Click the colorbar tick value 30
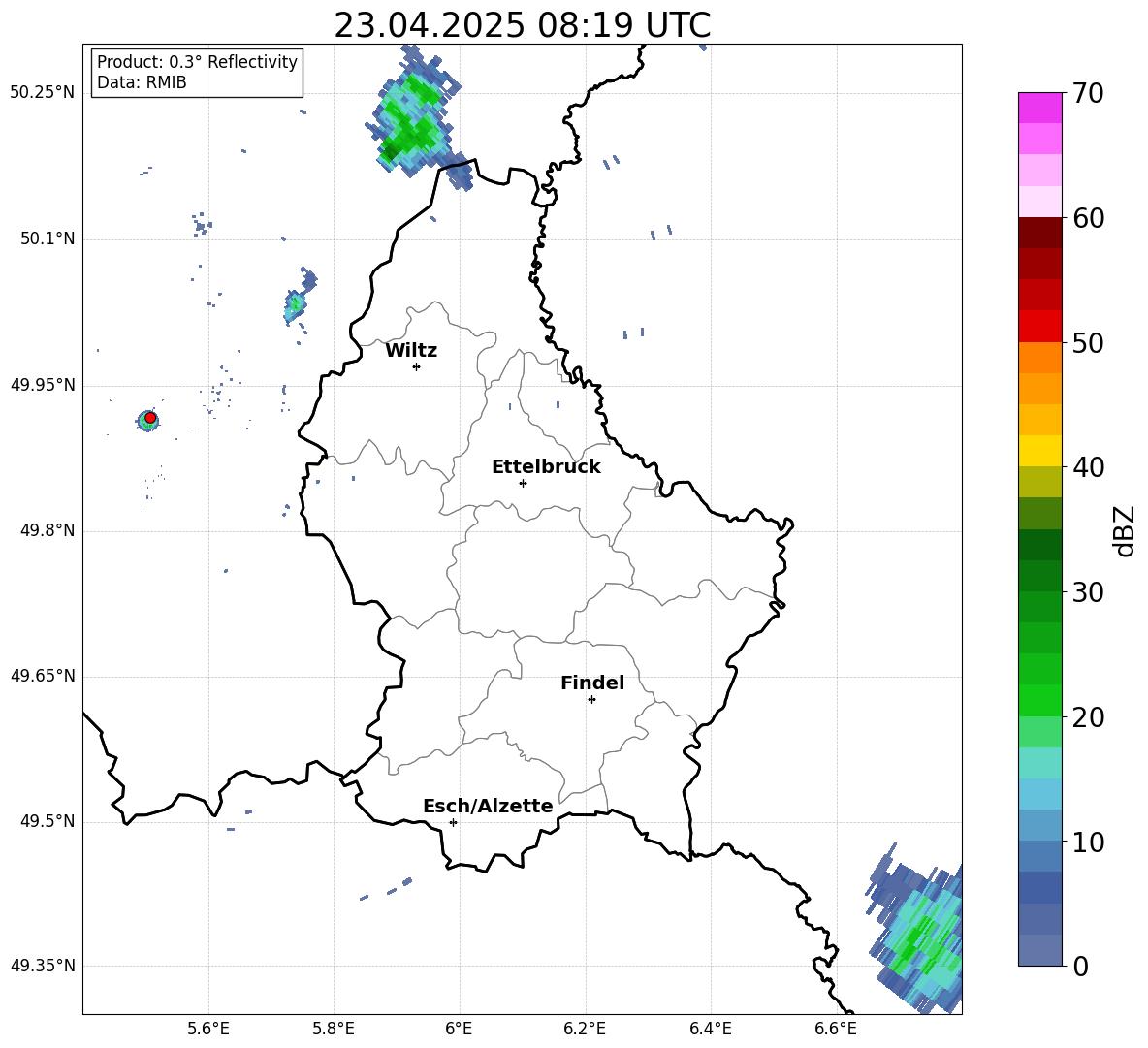Viewport: 1148px width, 1048px height. (x=1088, y=592)
